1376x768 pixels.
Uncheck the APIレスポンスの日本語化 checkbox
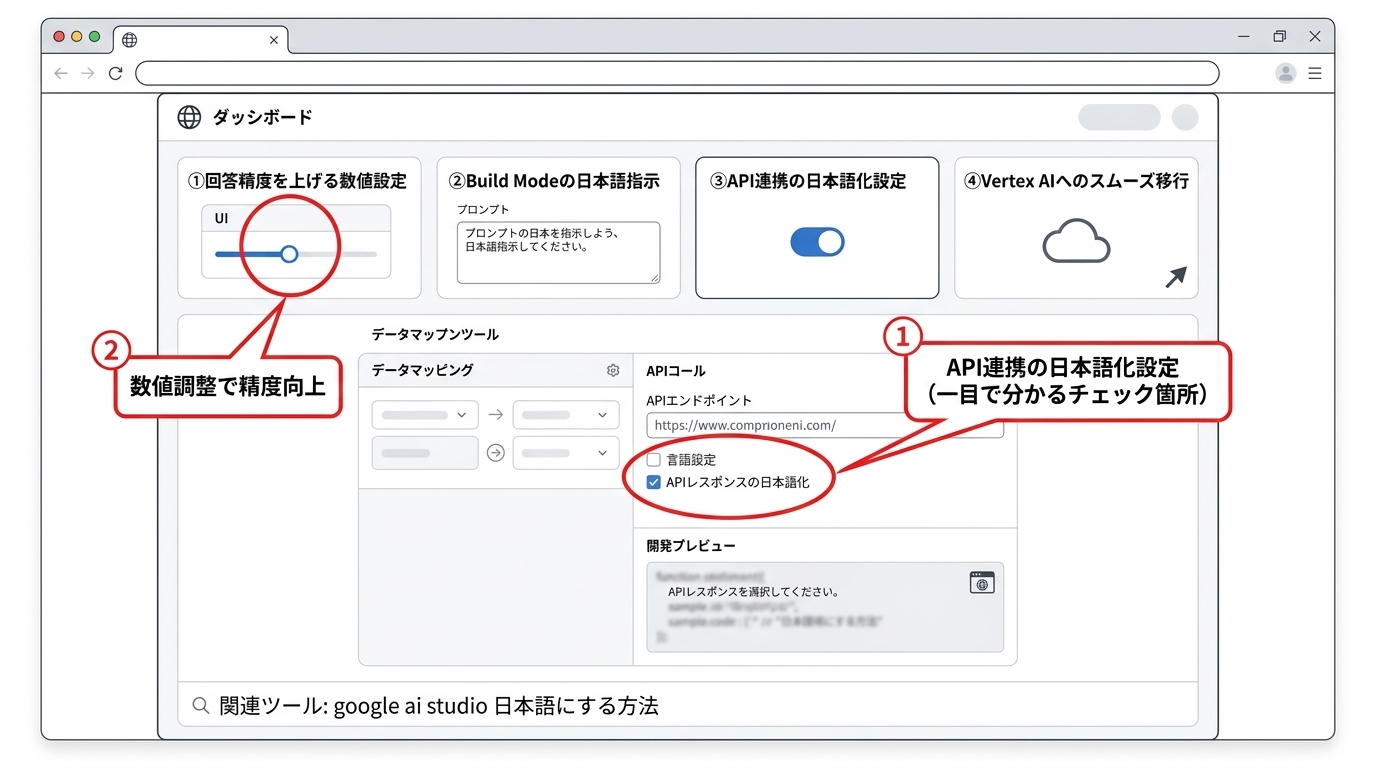coord(654,481)
